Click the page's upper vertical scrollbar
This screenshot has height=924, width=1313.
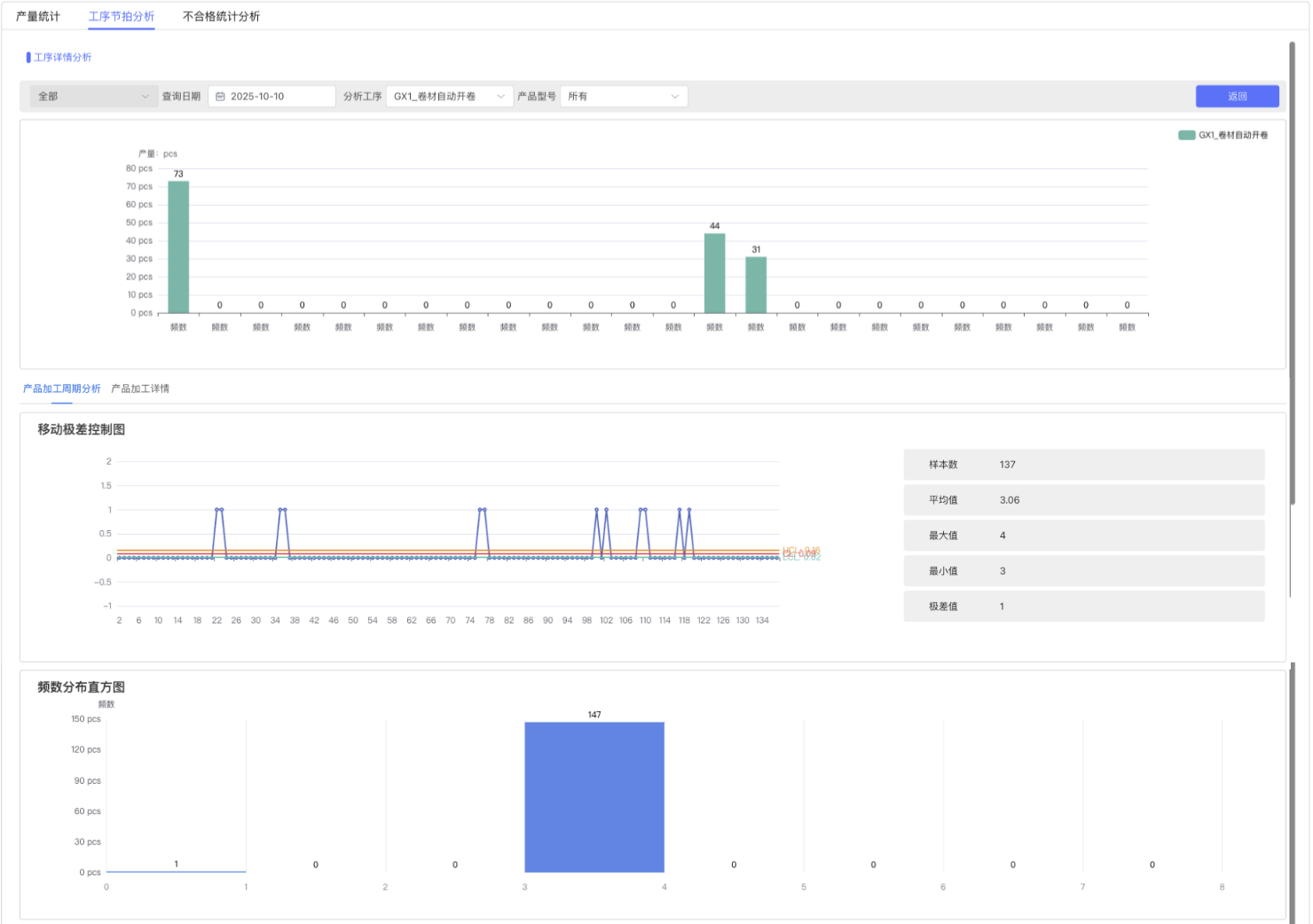(1293, 266)
